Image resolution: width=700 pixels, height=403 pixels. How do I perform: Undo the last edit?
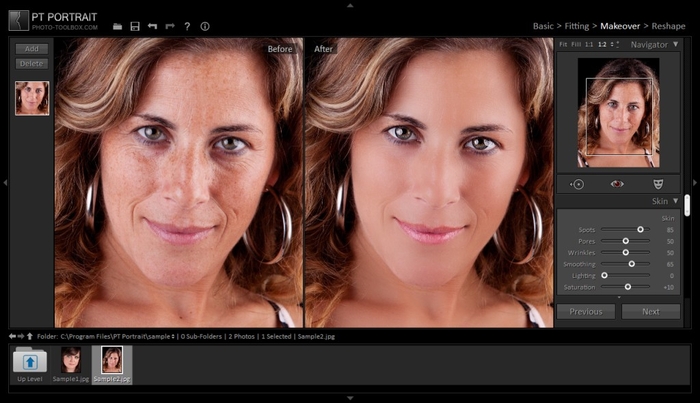point(152,26)
